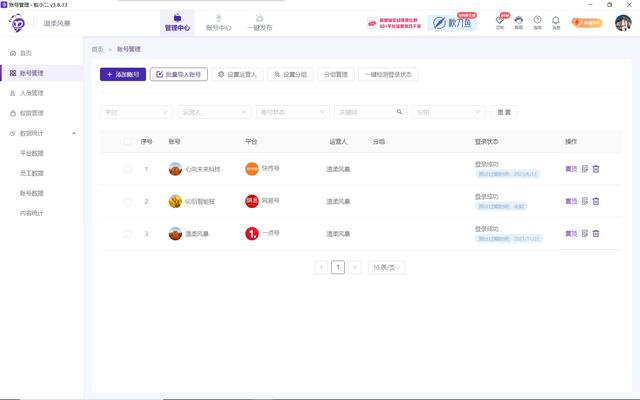Click the customer service headset icon

[518, 20]
